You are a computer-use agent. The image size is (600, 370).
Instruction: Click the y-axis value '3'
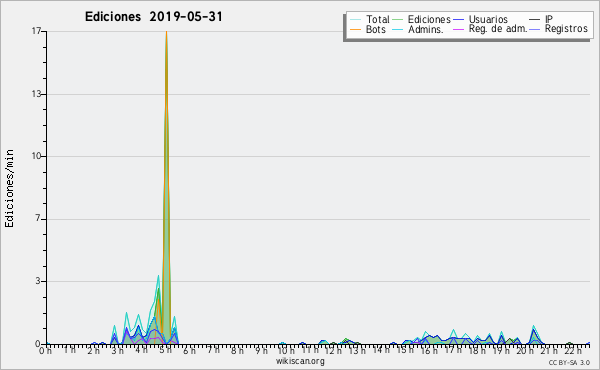click(x=38, y=281)
